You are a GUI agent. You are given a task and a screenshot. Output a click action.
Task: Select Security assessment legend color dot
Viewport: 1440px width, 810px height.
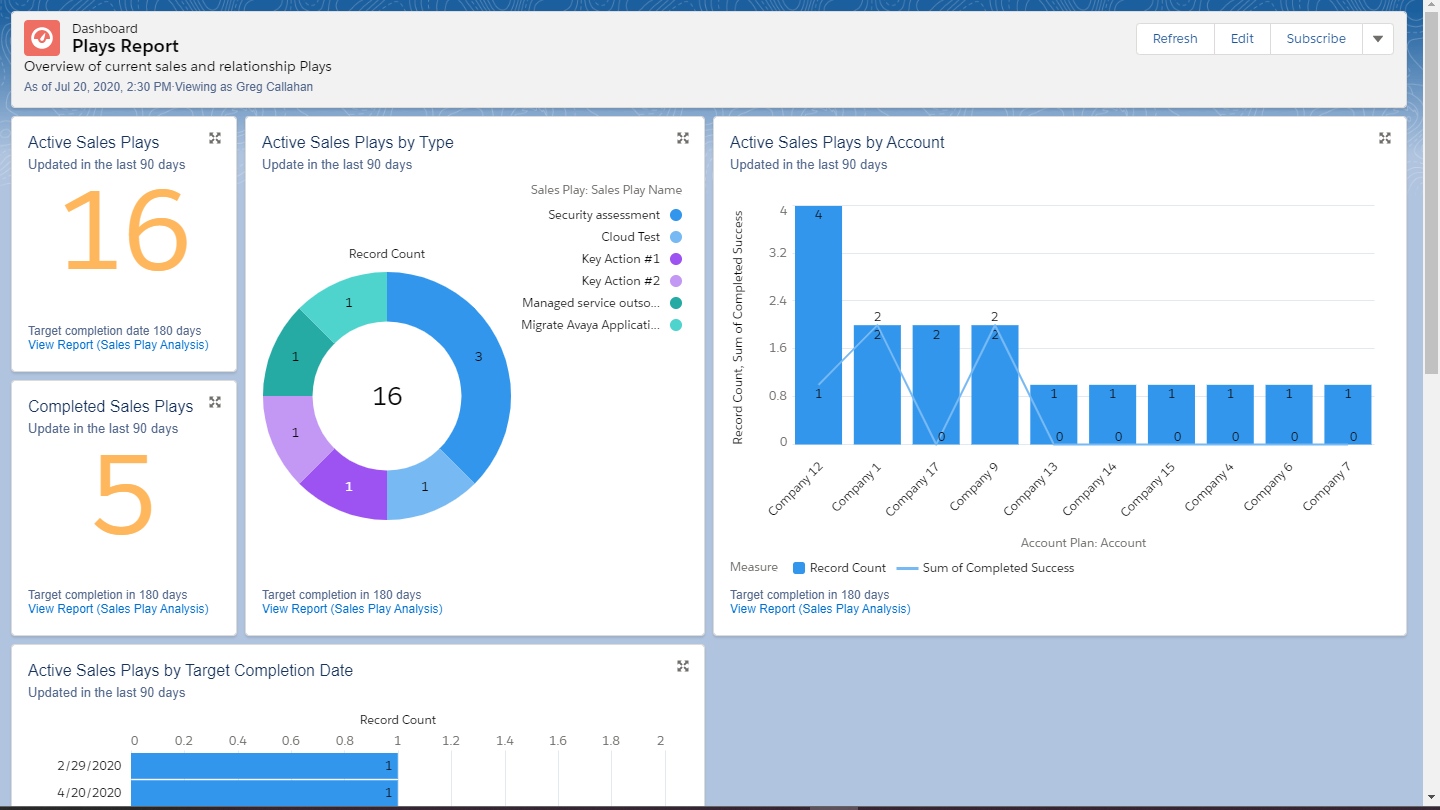coord(676,215)
